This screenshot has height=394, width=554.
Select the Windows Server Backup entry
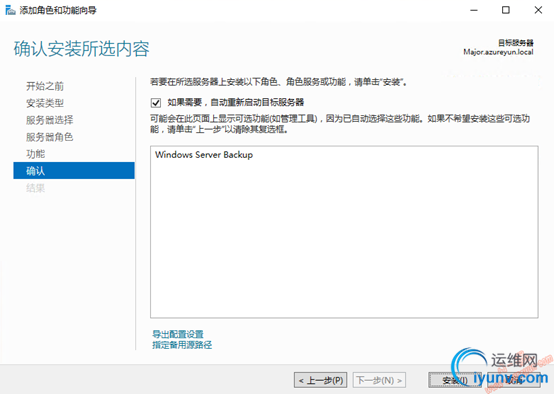click(204, 155)
